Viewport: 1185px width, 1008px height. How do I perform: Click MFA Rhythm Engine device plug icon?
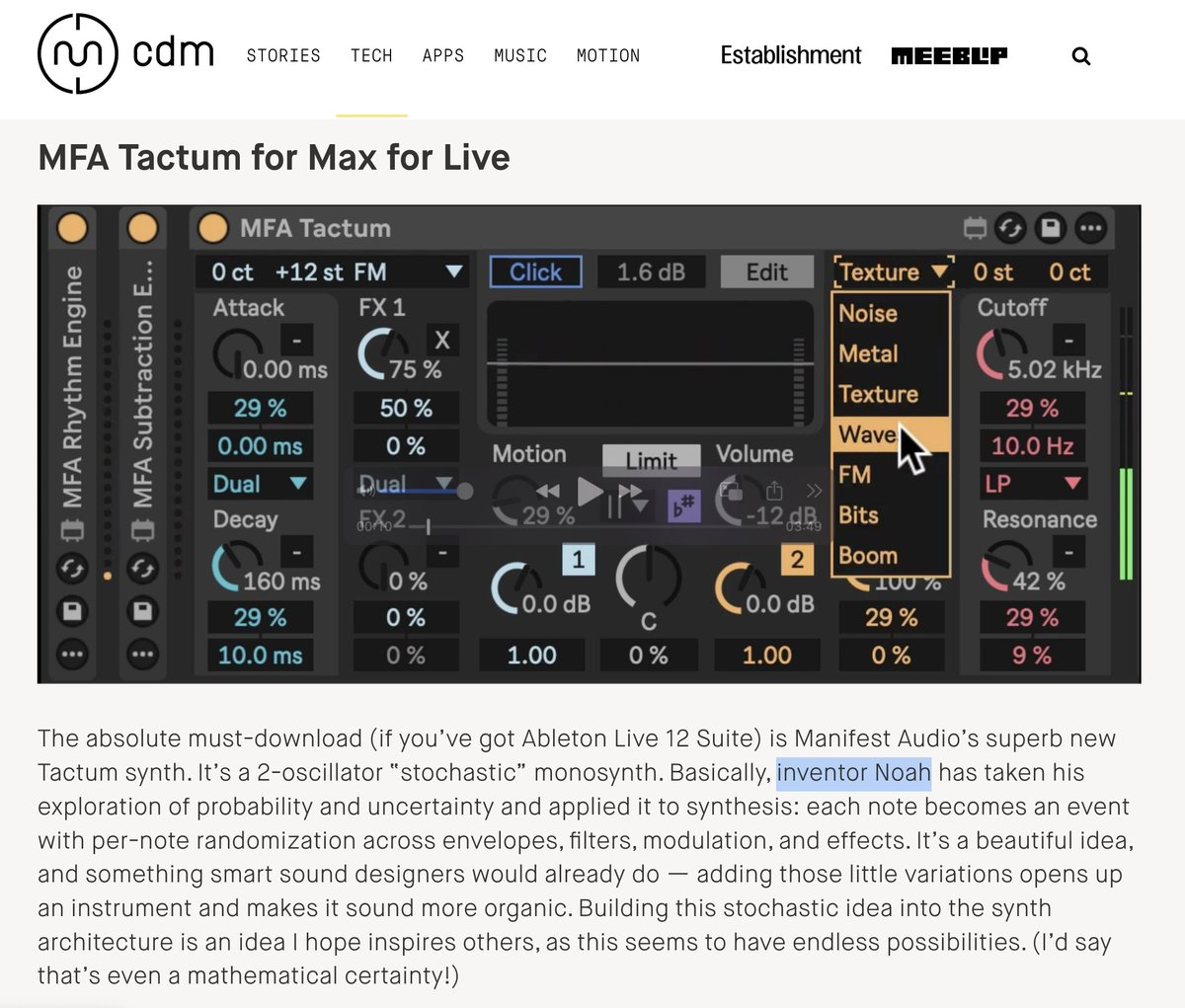(72, 531)
